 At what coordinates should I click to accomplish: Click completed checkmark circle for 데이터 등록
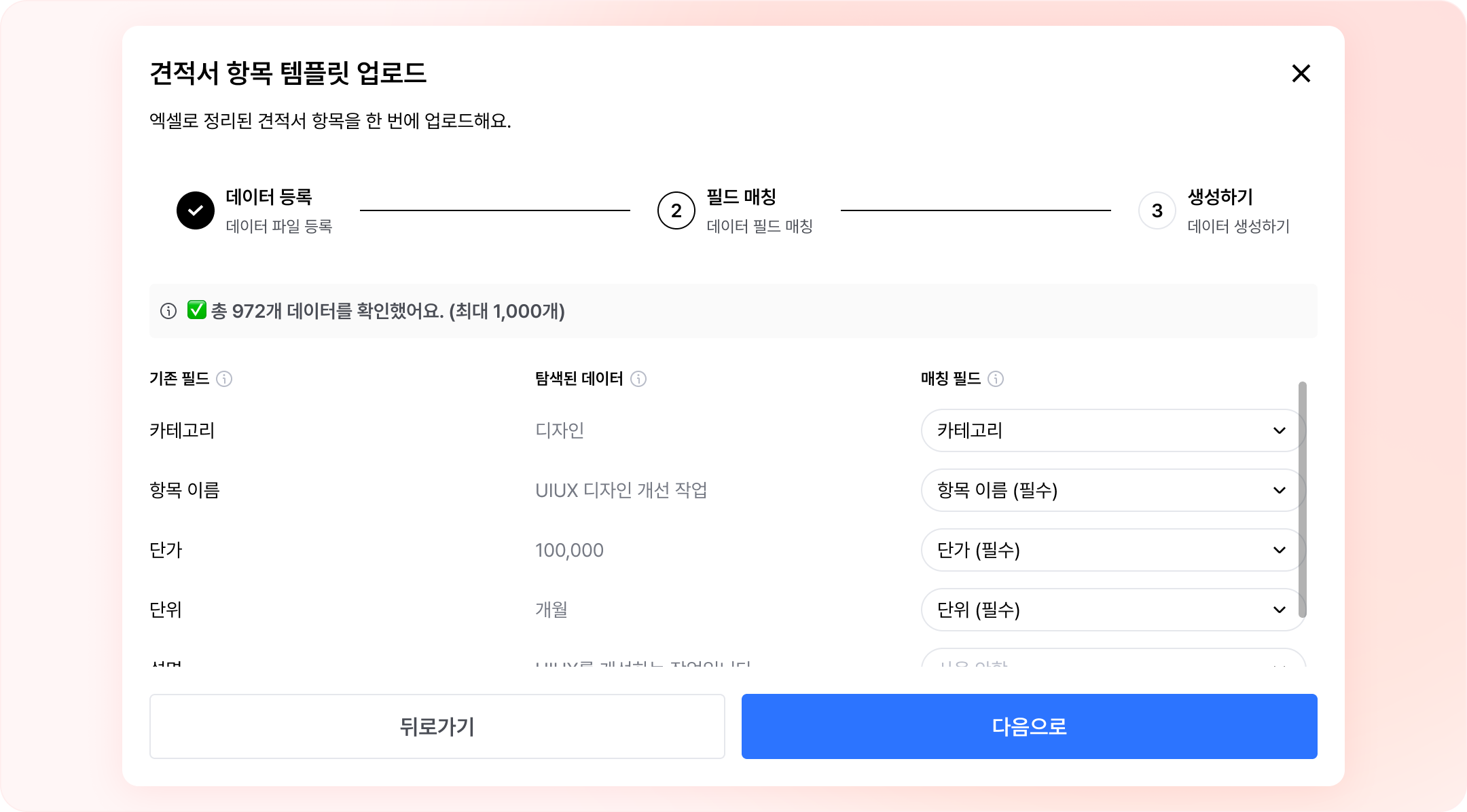[x=196, y=210]
